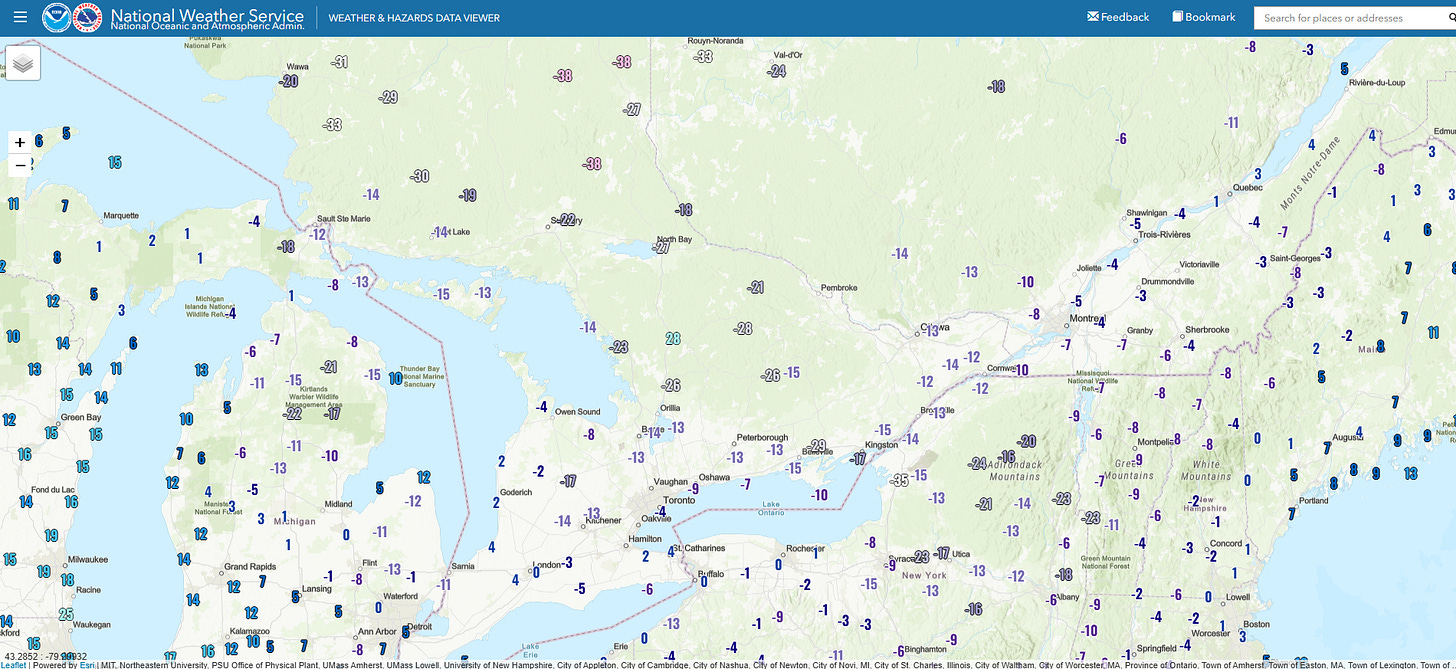The width and height of the screenshot is (1456, 669).
Task: Open the hamburger menu in the header
Action: pyautogui.click(x=20, y=17)
